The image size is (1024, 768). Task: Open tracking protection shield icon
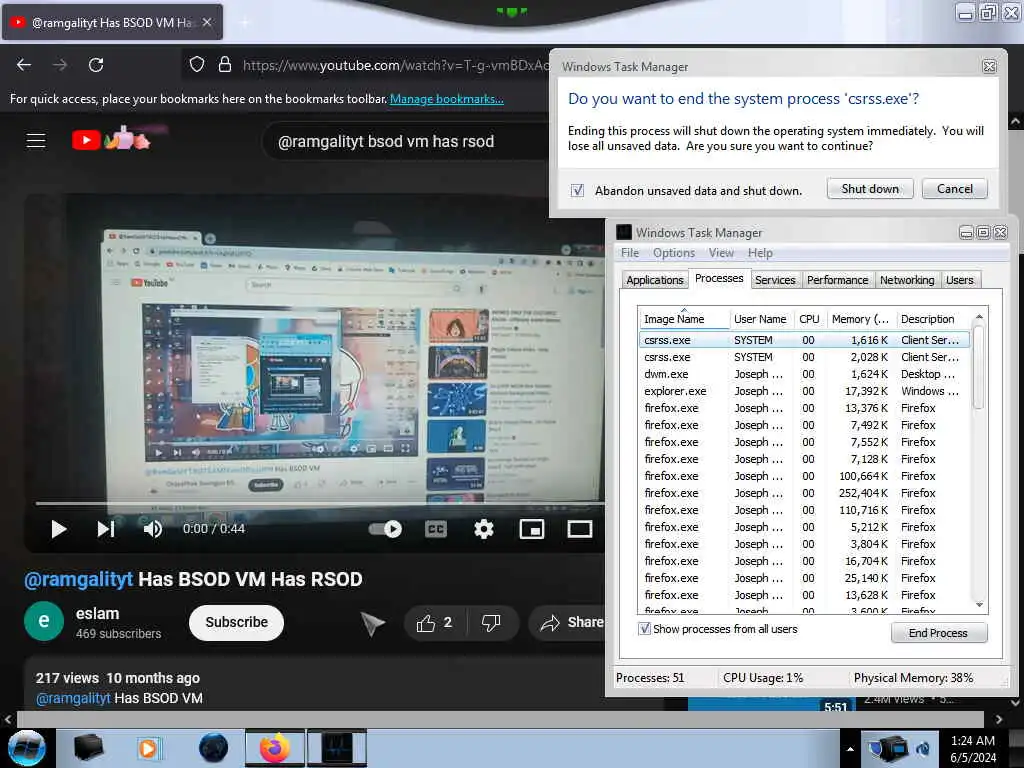coord(197,64)
